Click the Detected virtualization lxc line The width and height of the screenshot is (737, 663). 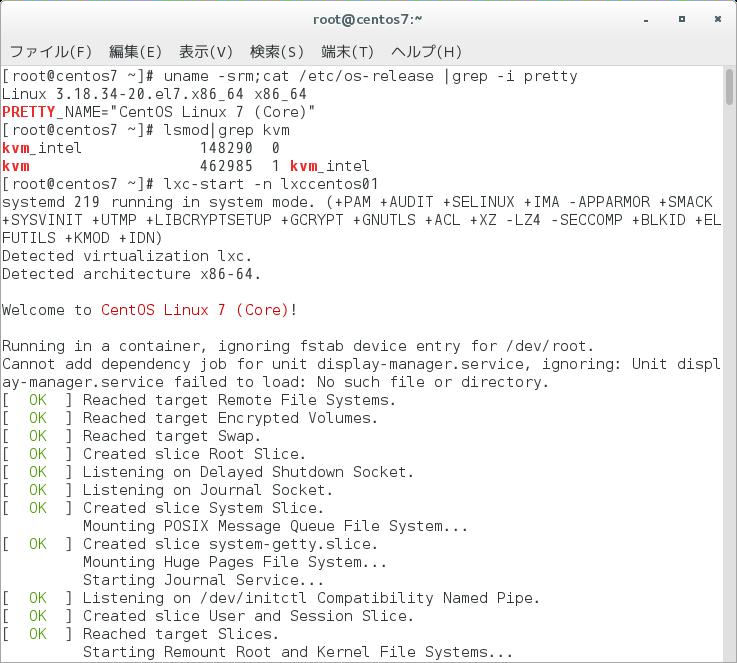pos(127,256)
